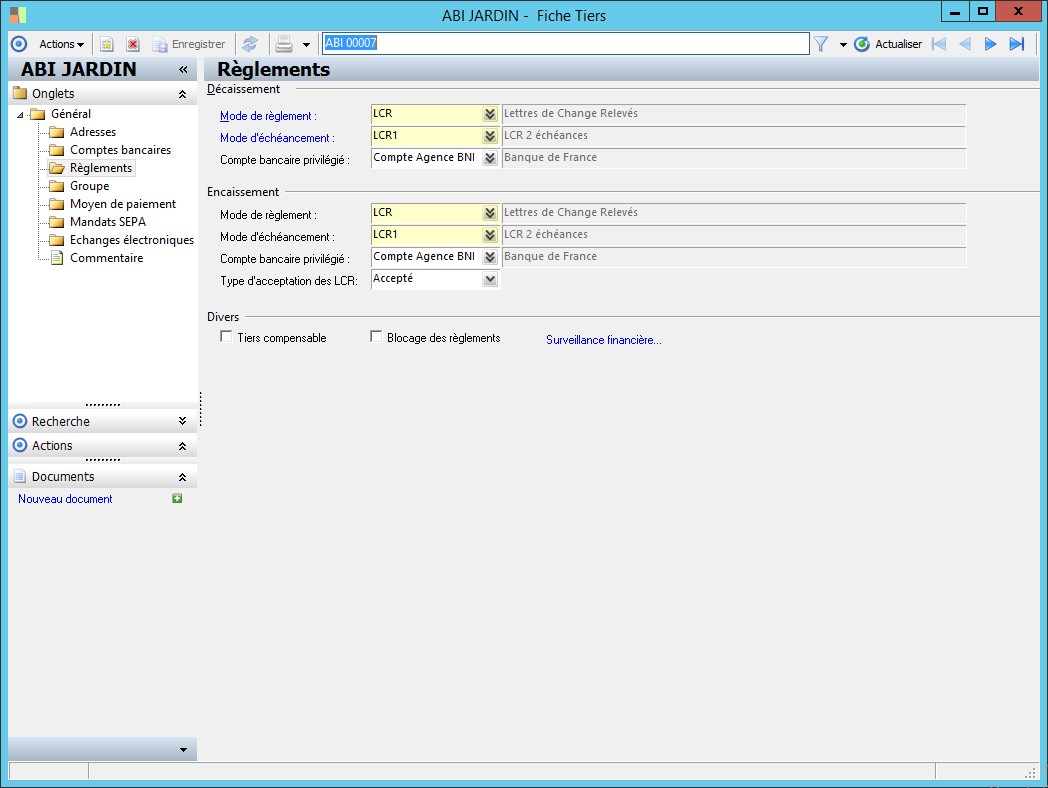This screenshot has width=1048, height=788.
Task: Open the printer options dropdown arrow
Action: point(306,45)
